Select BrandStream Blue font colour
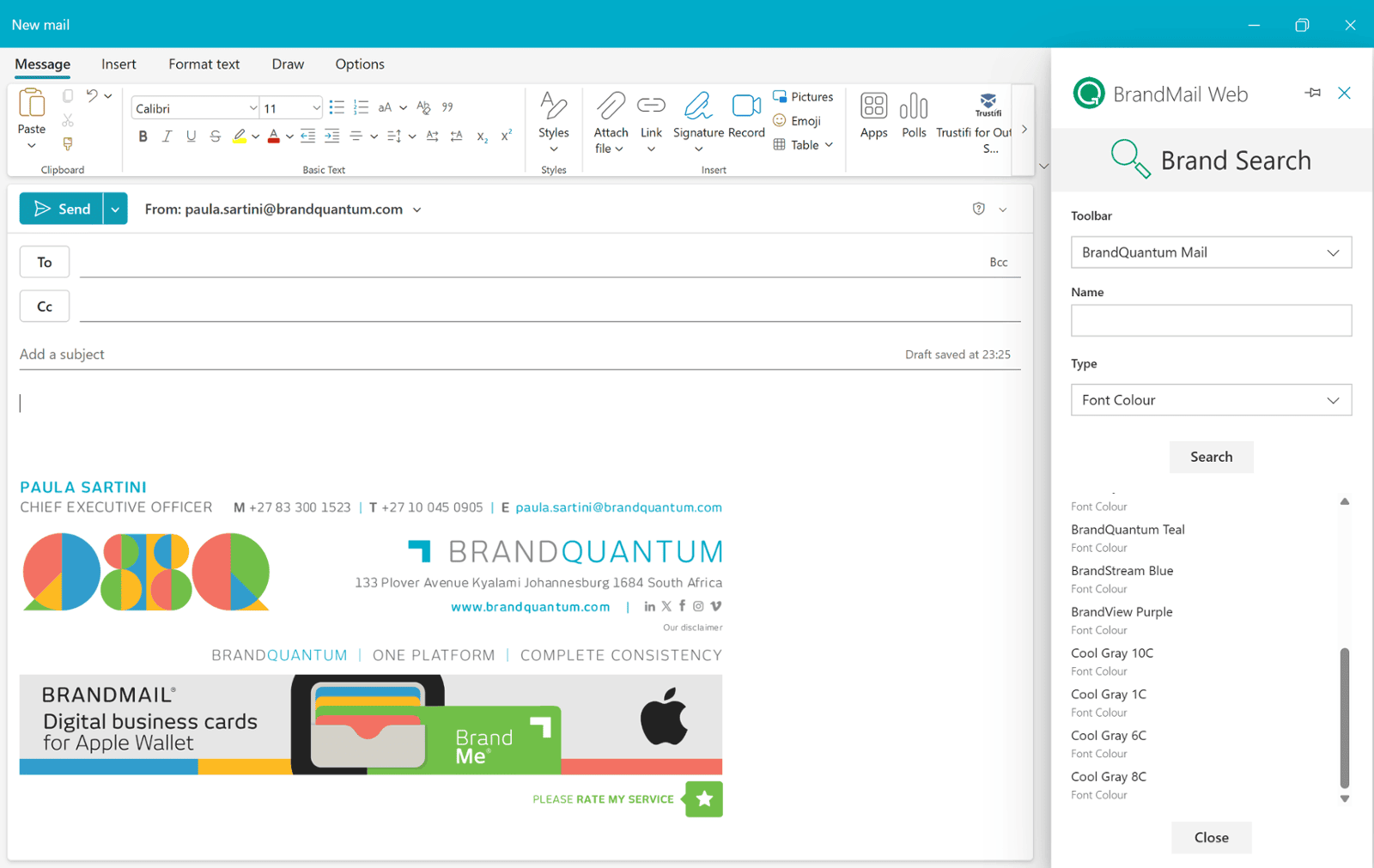The height and width of the screenshot is (868, 1374). [1122, 571]
